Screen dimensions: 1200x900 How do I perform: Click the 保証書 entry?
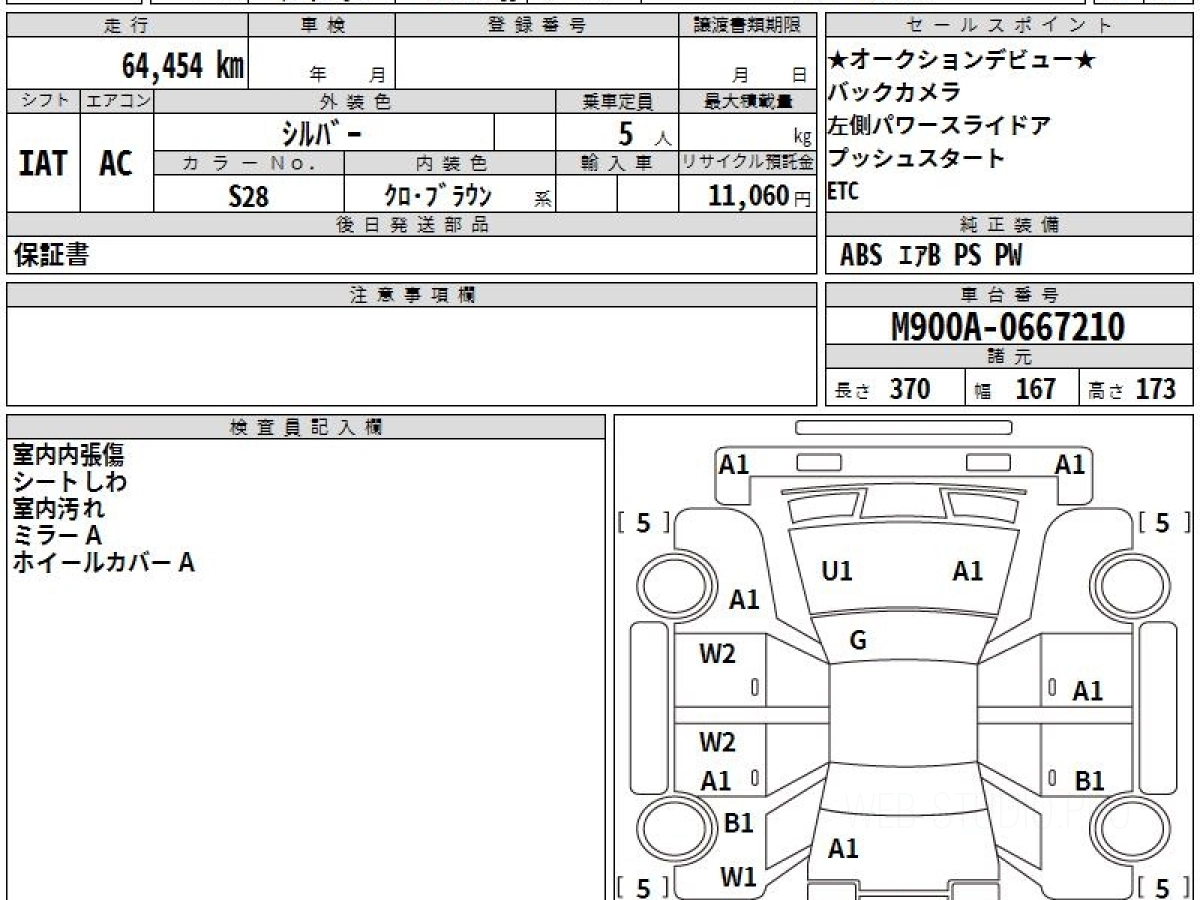point(51,255)
